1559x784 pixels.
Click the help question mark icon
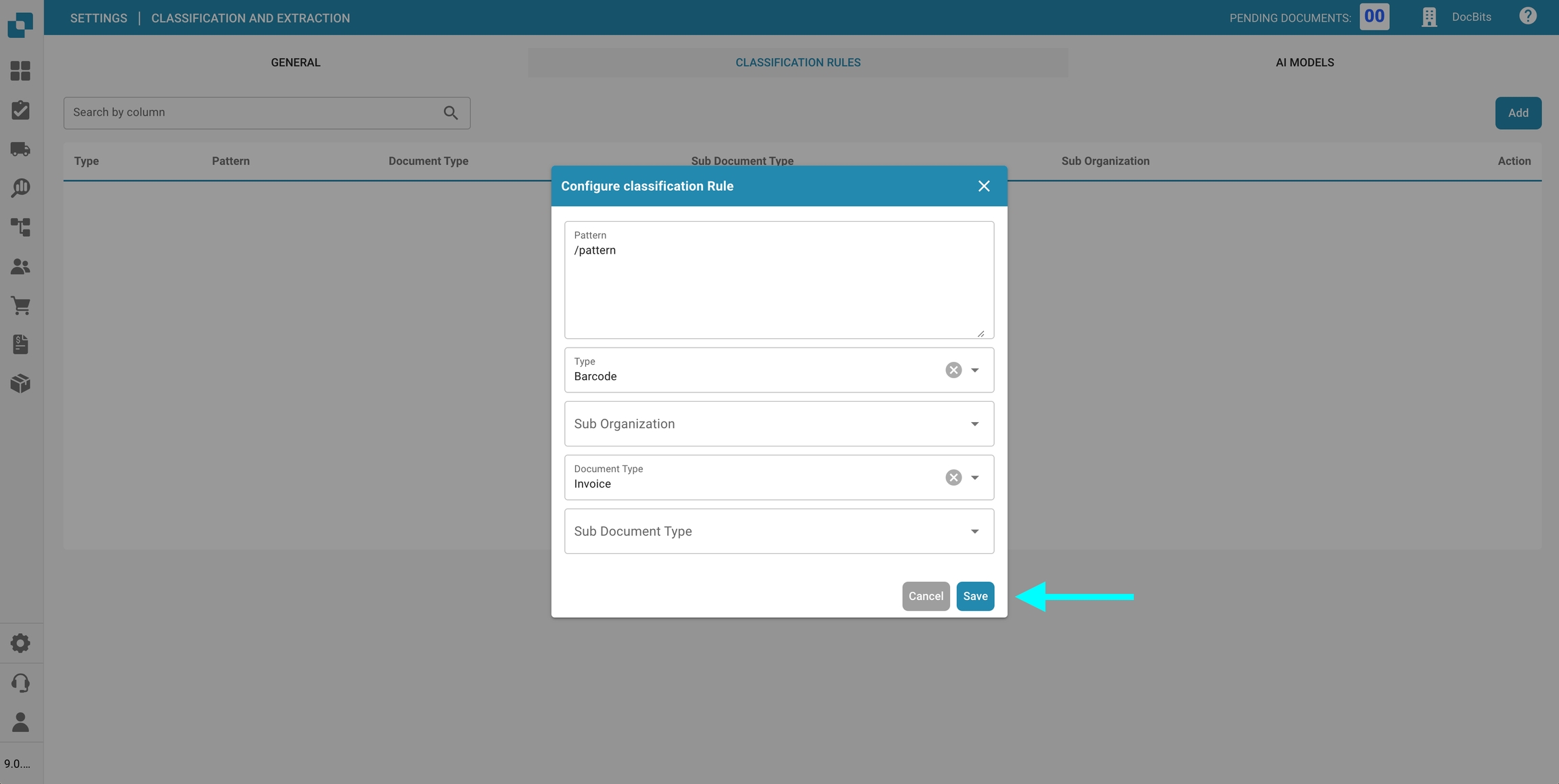1528,16
